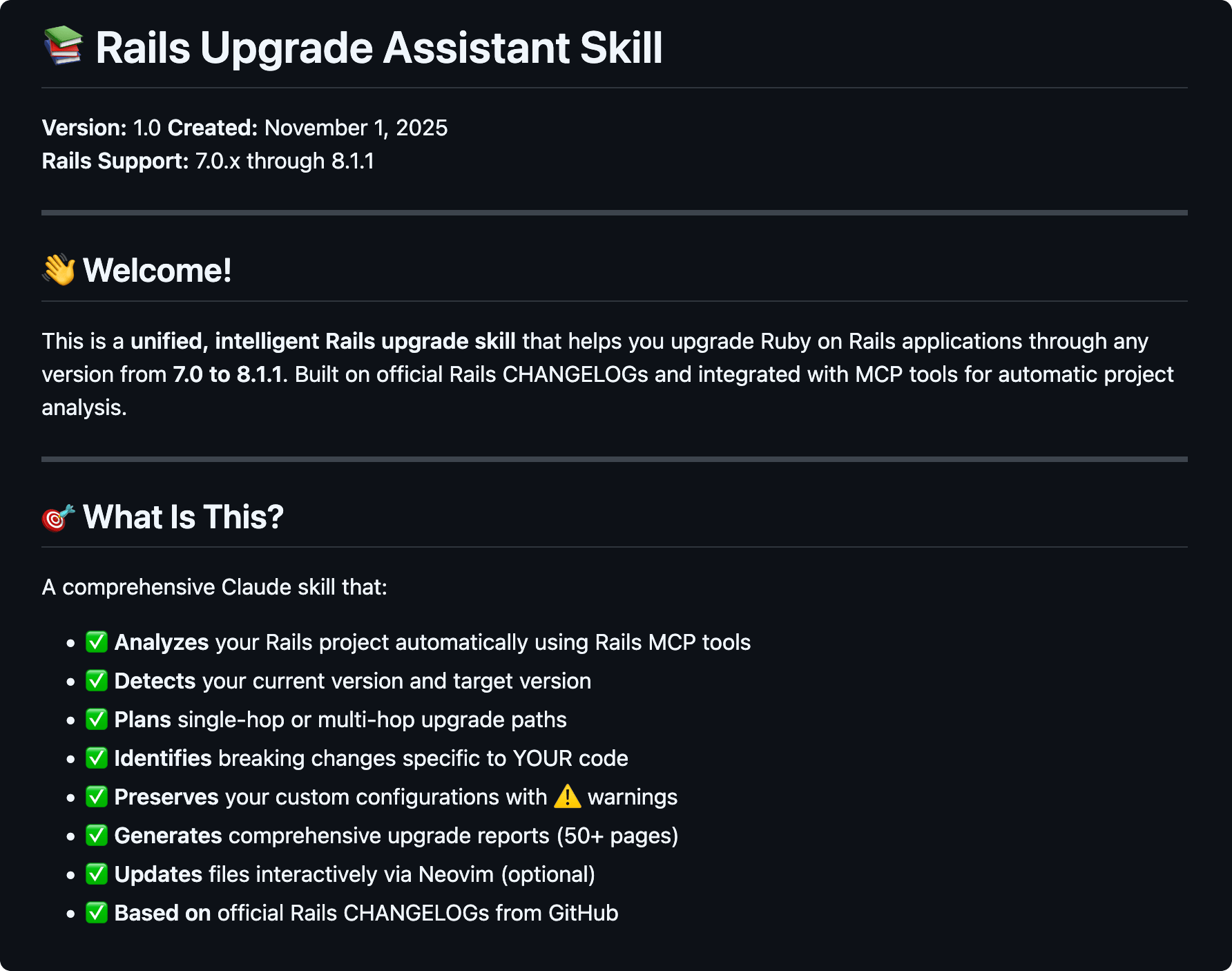Click the books emoji beside the title

click(x=63, y=46)
